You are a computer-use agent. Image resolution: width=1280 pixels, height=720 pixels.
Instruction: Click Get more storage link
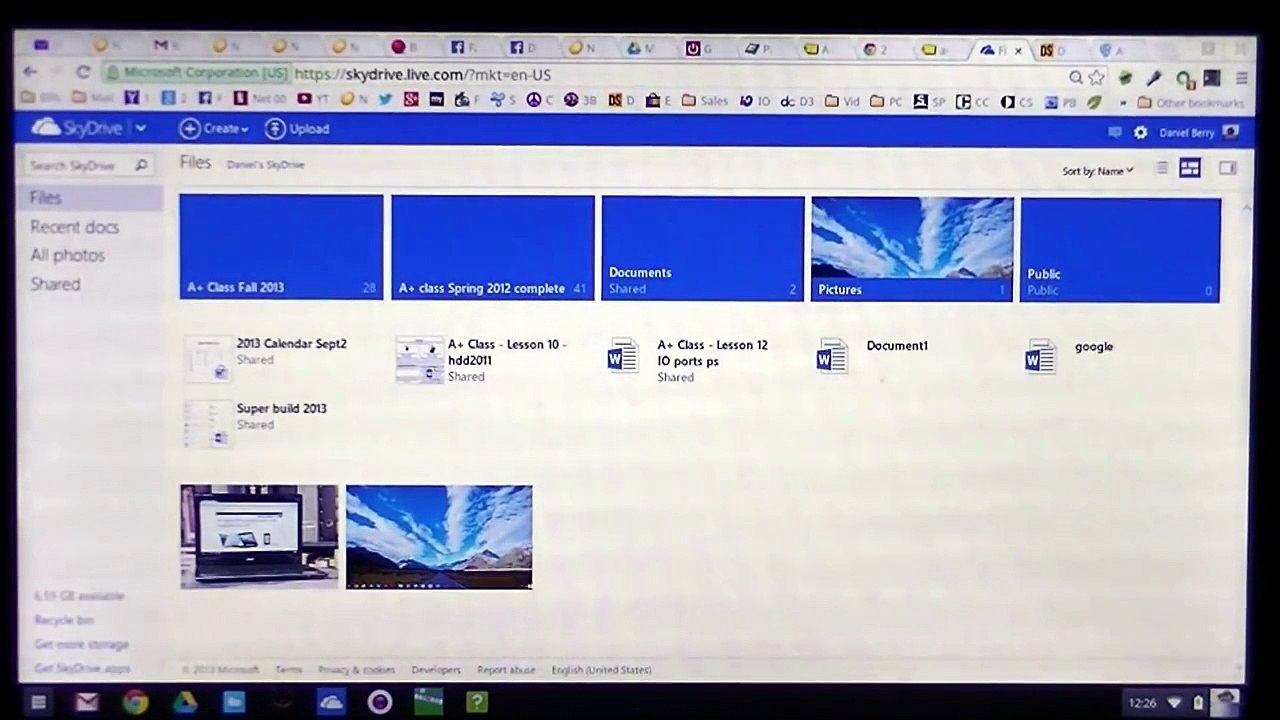tap(81, 644)
